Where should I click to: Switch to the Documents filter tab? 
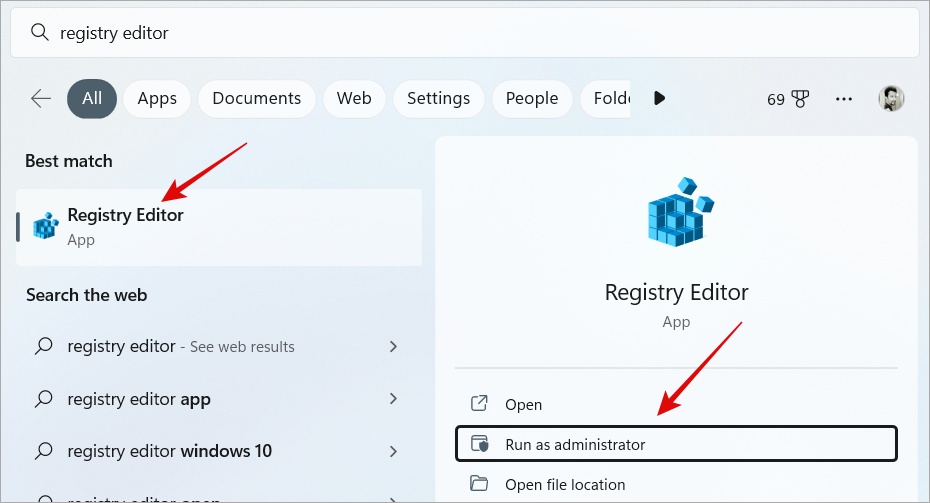[257, 98]
